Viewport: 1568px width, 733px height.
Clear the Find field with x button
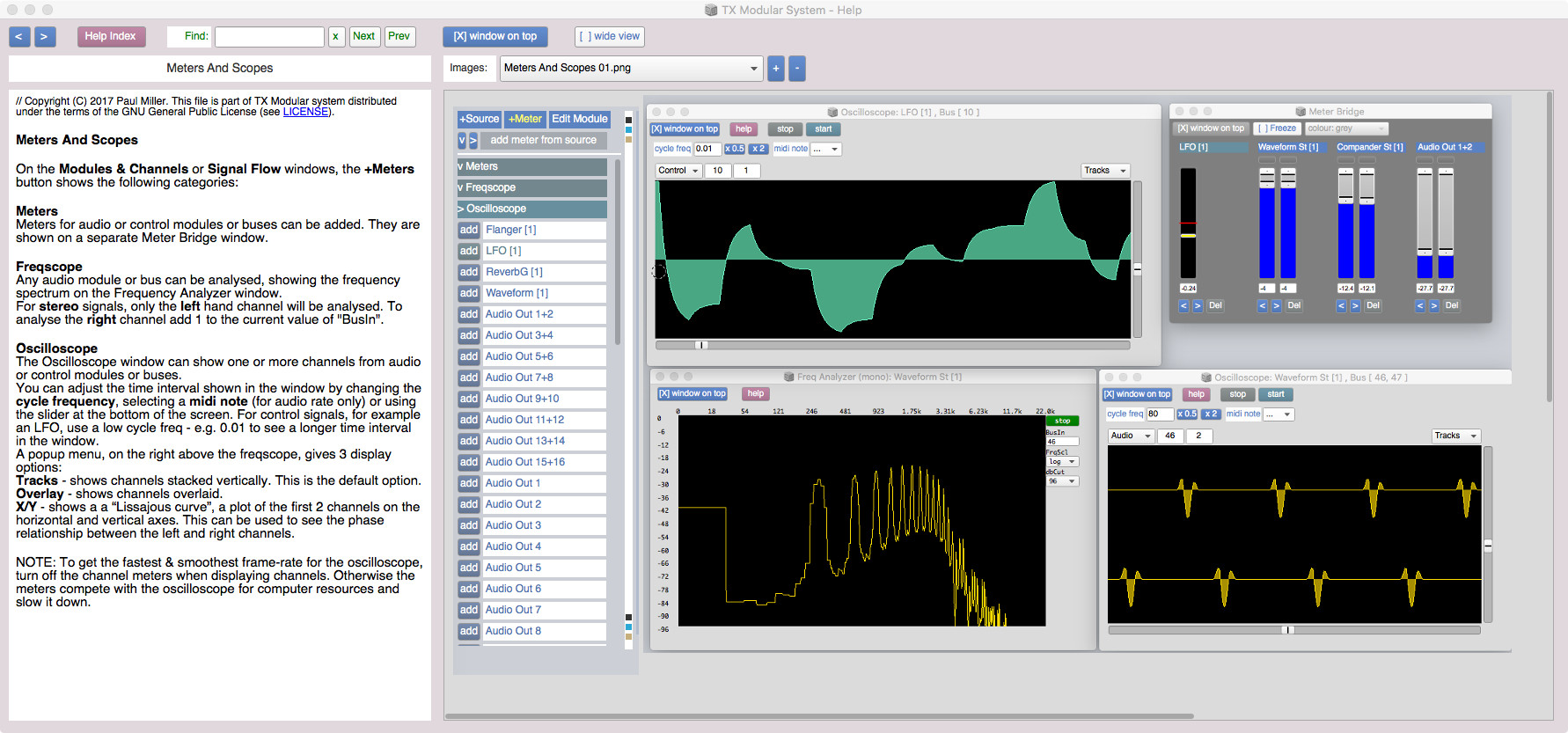pyautogui.click(x=335, y=37)
